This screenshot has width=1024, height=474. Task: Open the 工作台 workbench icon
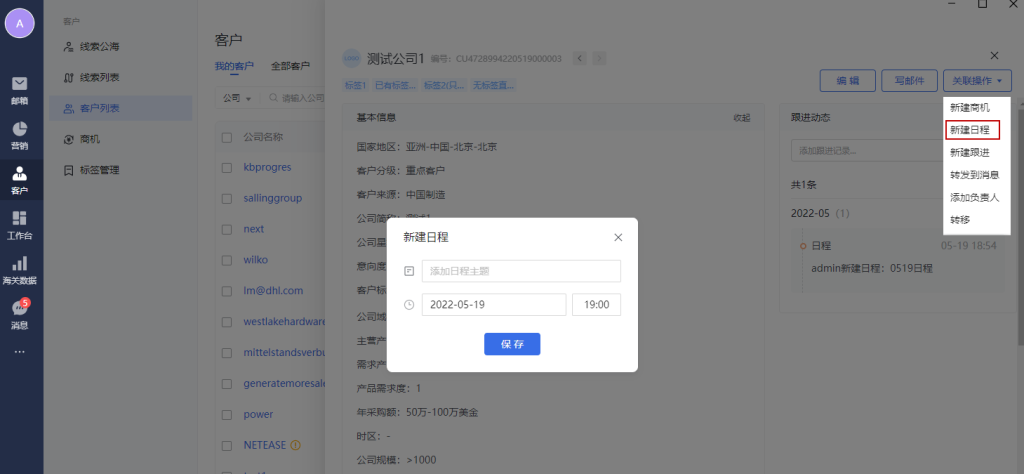(20, 225)
